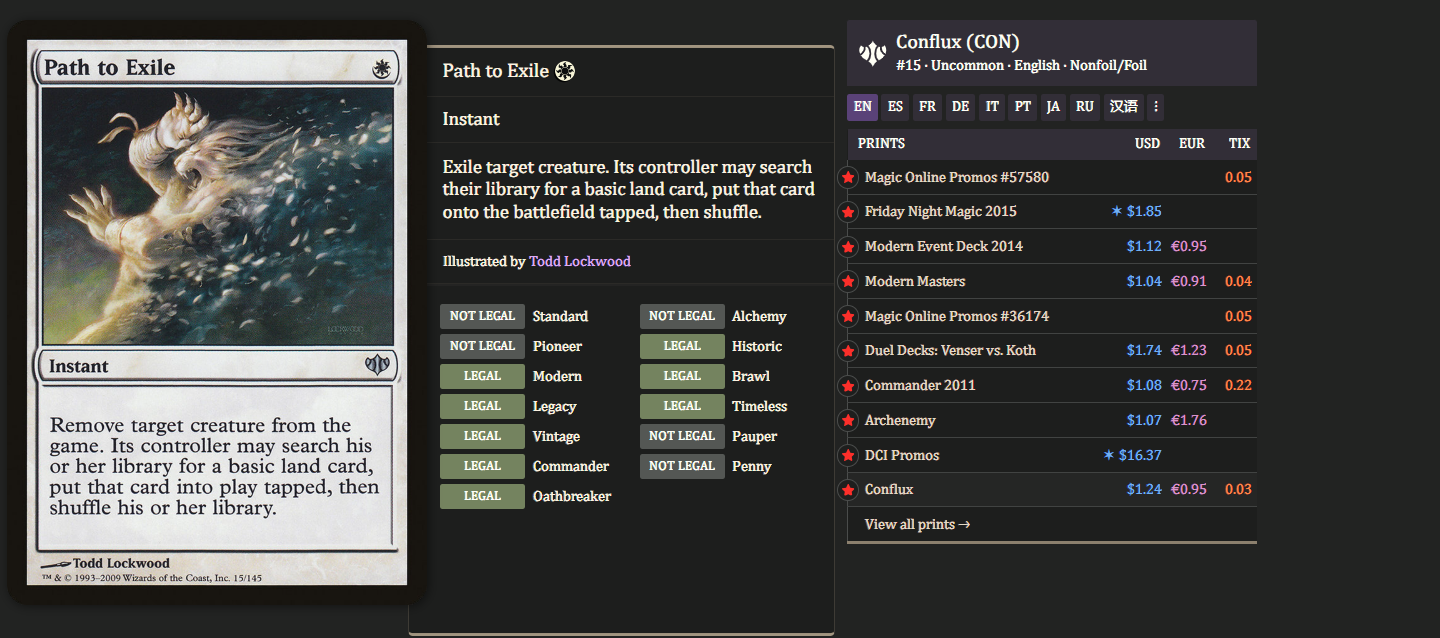Screen dimensions: 1440x638
Task: Click the USD column header
Action: 1147,144
